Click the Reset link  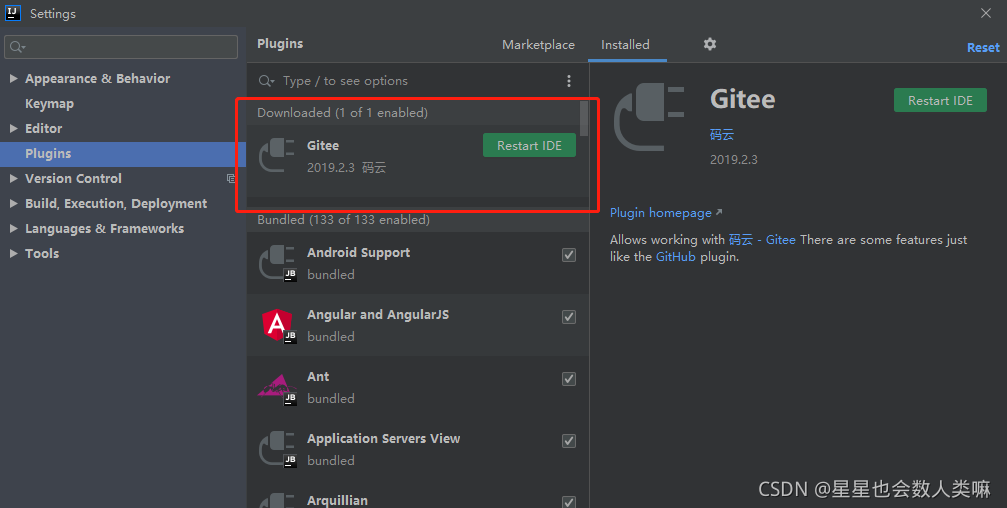(x=983, y=48)
